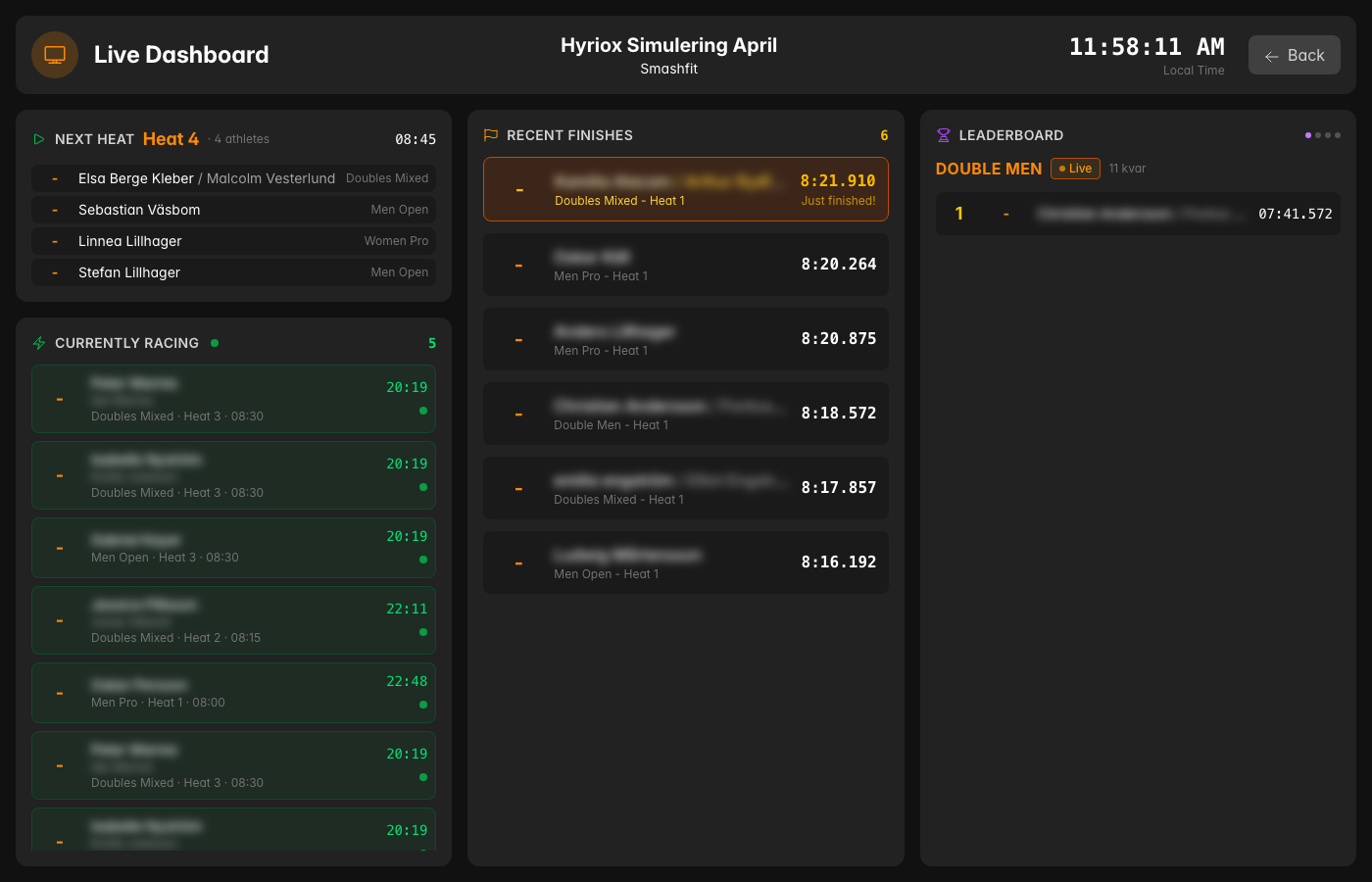Click the flag icon beside RECENT FINISHES
The height and width of the screenshot is (882, 1372).
(491, 135)
